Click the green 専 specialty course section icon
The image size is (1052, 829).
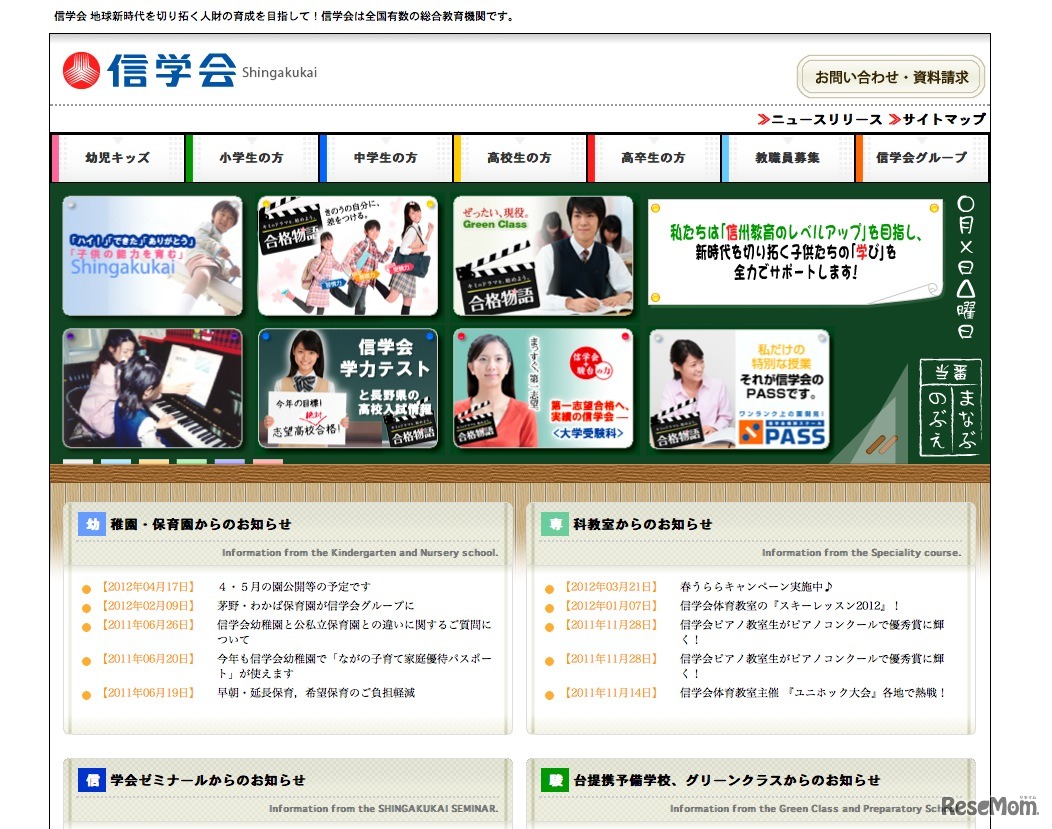pyautogui.click(x=555, y=523)
